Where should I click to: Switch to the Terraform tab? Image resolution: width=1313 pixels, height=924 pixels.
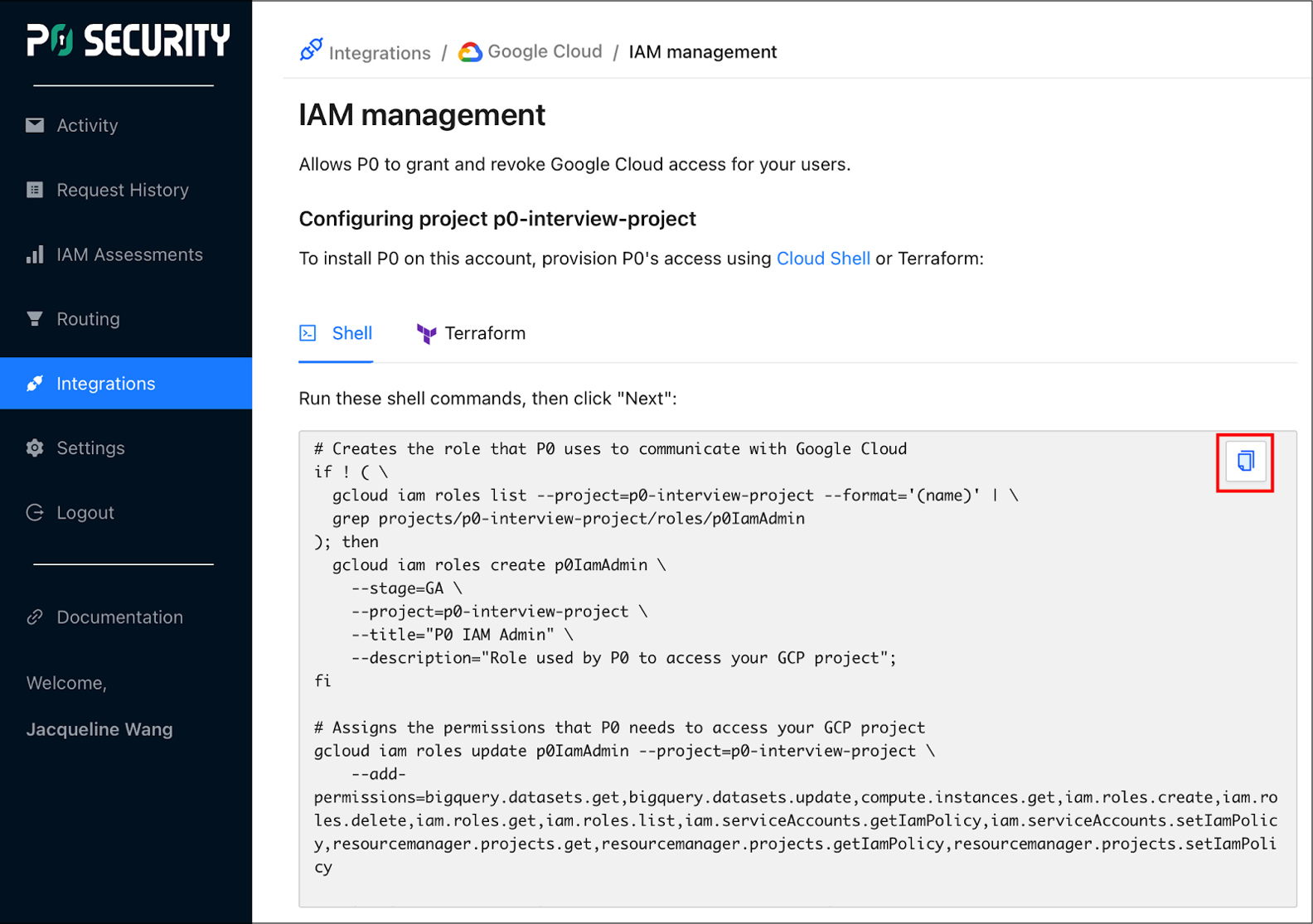coord(471,333)
